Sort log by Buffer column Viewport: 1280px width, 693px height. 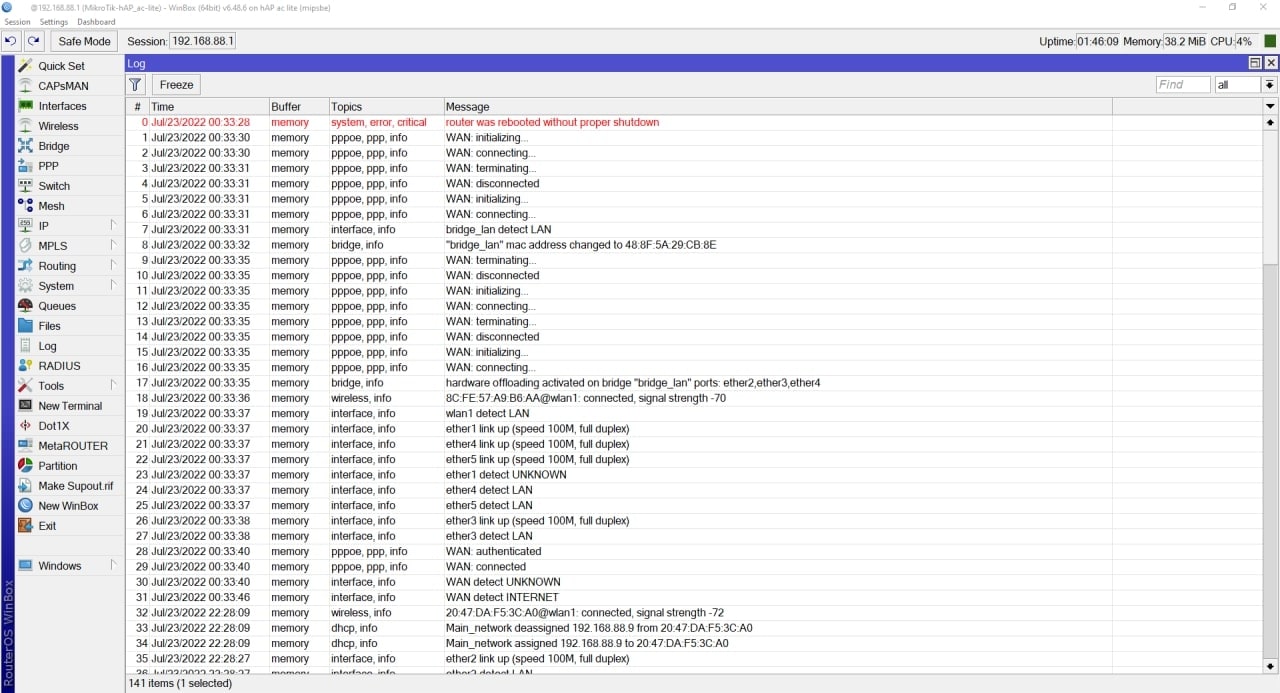[298, 106]
